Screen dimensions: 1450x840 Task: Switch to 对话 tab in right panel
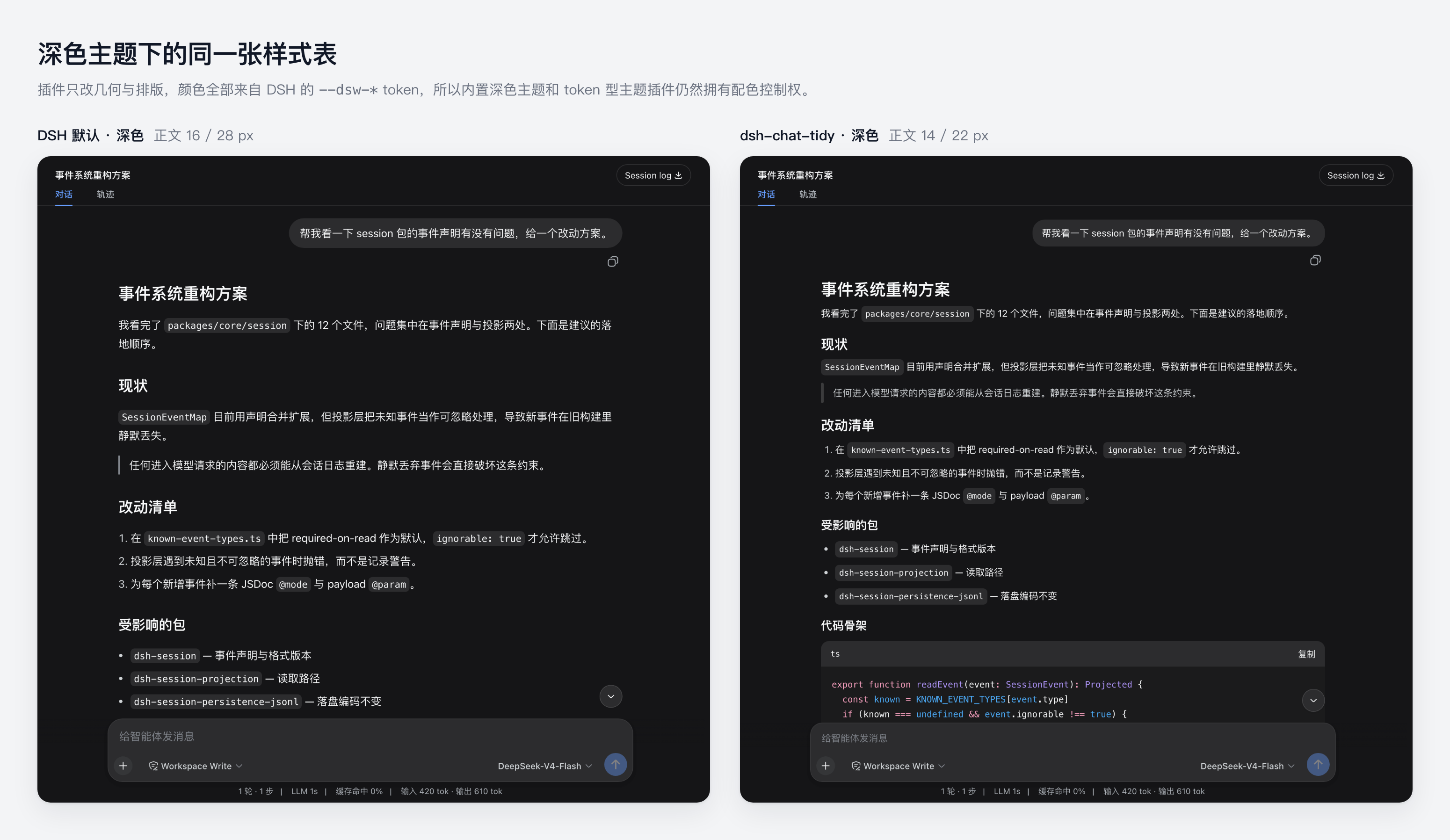(x=767, y=195)
